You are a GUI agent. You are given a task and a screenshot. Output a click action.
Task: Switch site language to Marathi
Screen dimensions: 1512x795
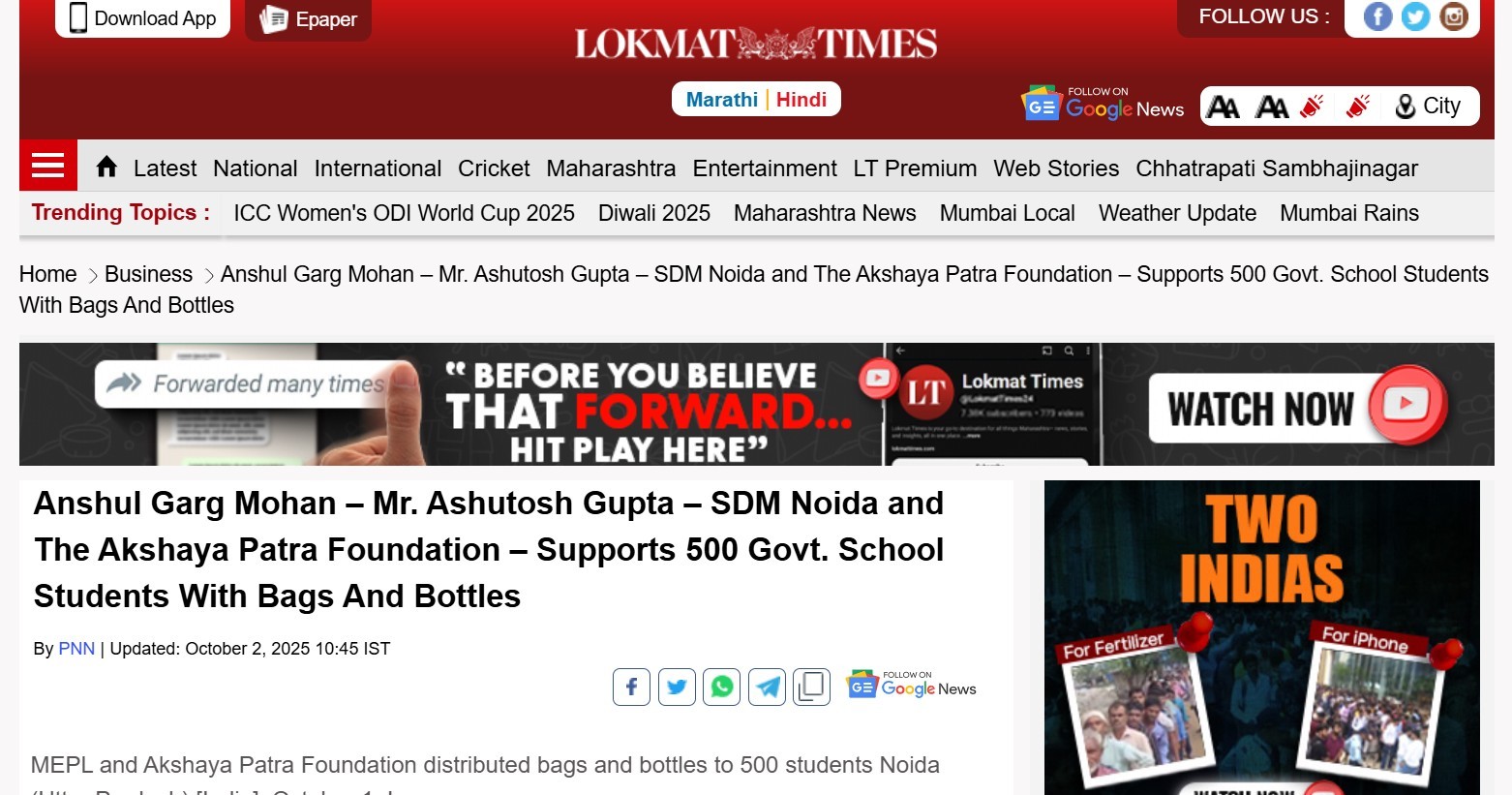(x=722, y=100)
